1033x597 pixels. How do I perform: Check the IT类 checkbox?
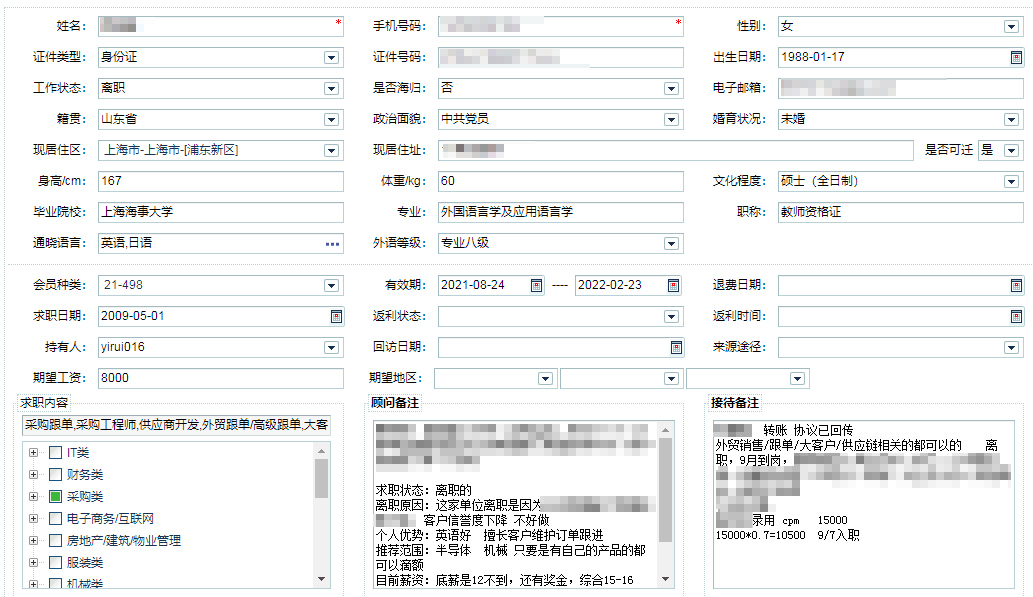[55, 453]
